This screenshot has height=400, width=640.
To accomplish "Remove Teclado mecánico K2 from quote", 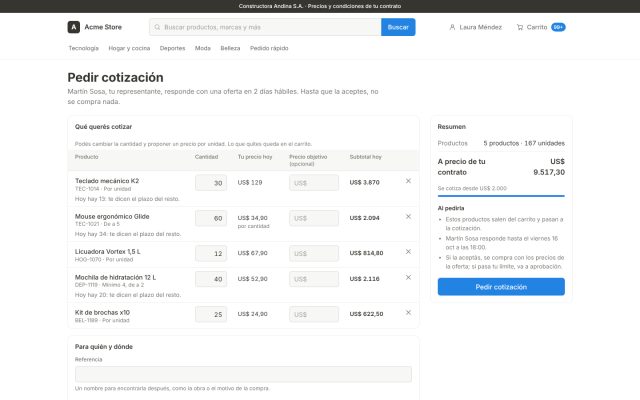I will tap(408, 181).
